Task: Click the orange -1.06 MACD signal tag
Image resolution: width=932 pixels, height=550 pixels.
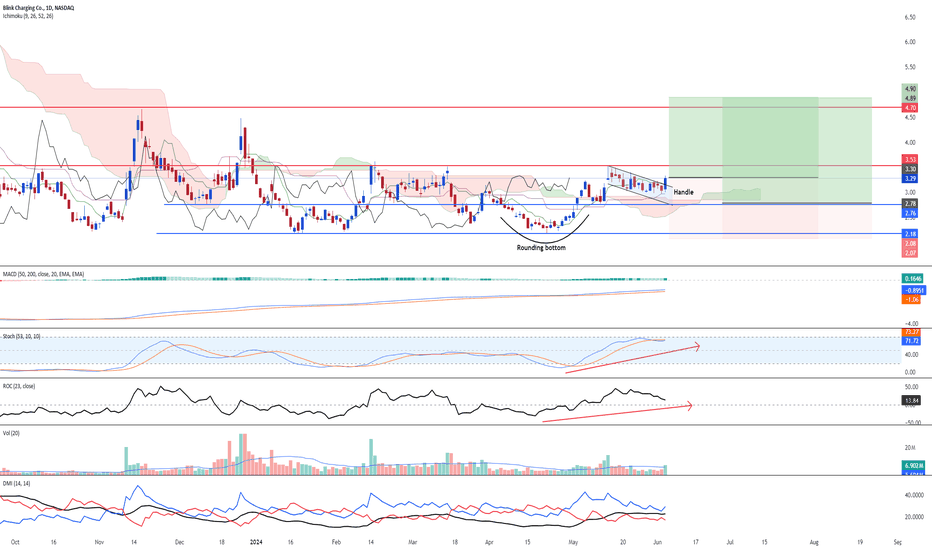Action: [911, 300]
